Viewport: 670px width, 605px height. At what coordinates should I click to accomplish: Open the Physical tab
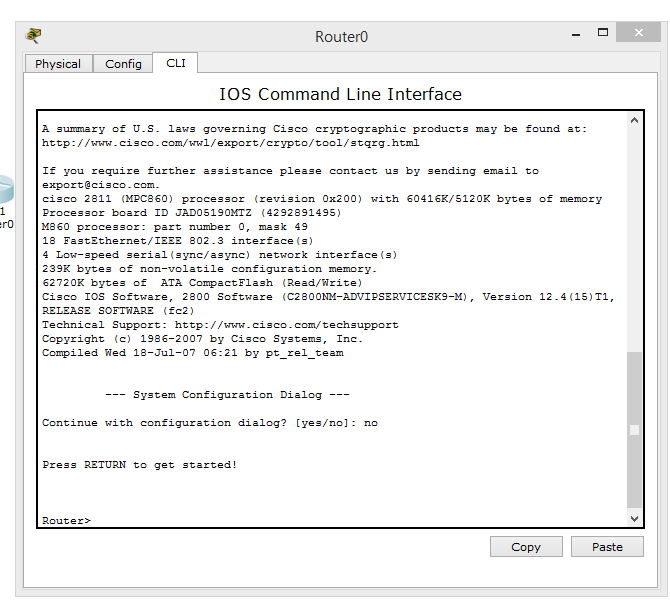coord(58,64)
